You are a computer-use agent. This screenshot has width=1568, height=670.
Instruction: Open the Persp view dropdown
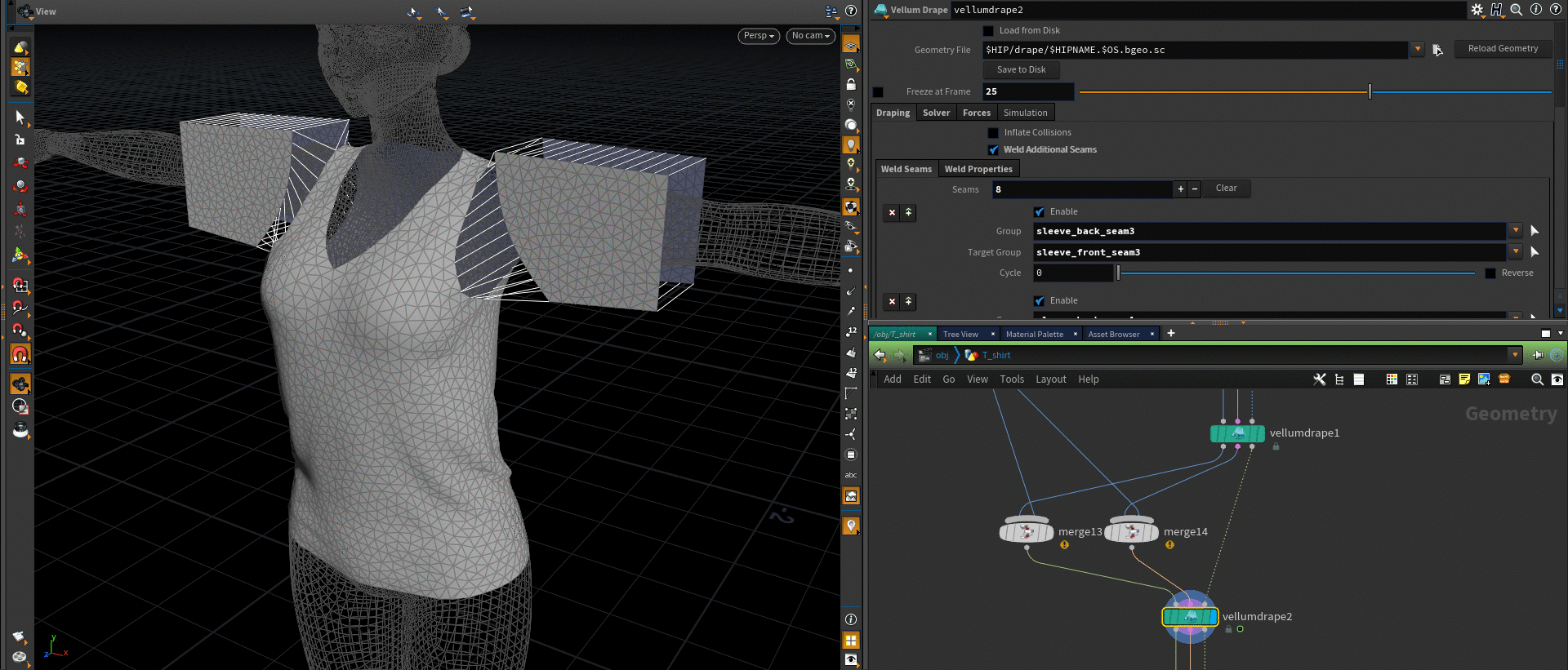tap(759, 36)
